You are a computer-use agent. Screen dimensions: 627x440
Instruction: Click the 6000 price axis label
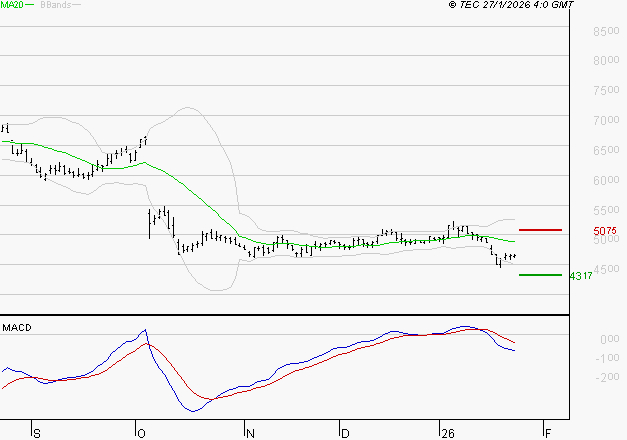[x=606, y=180]
